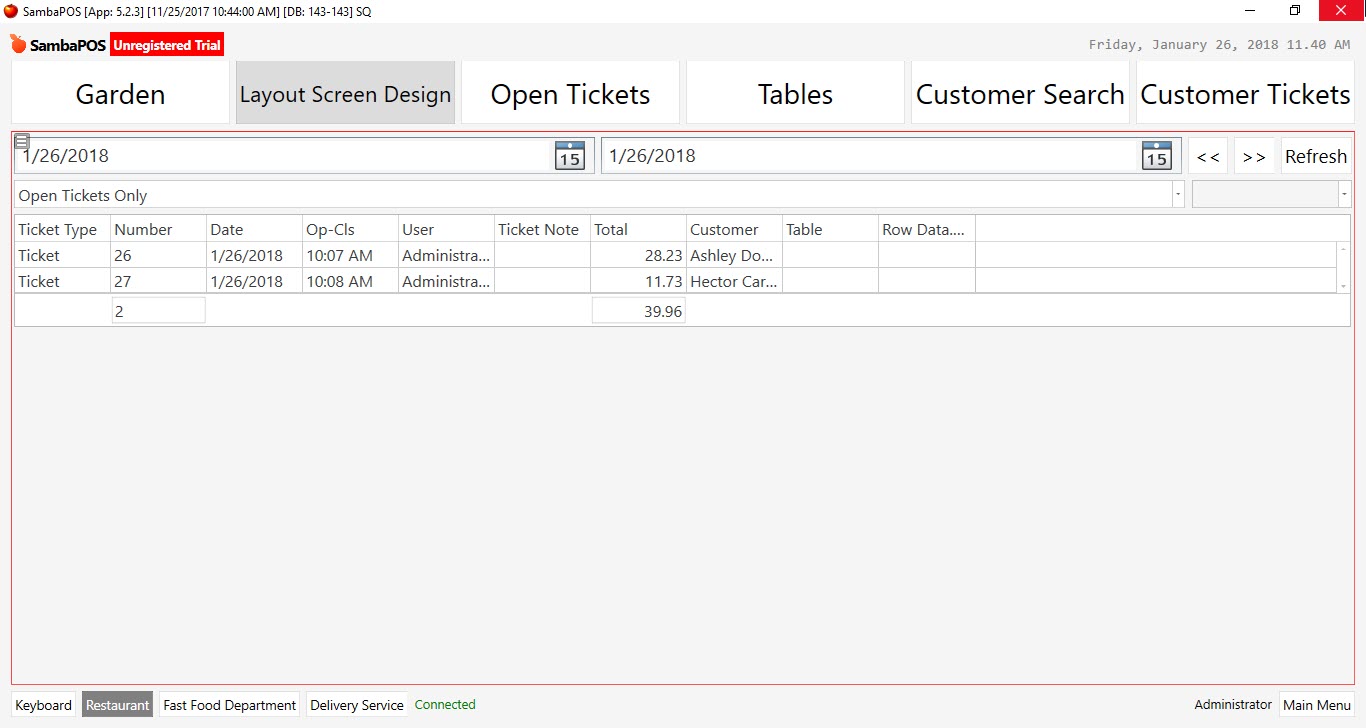Open the Main Menu
This screenshot has height=728, width=1366.
1316,704
